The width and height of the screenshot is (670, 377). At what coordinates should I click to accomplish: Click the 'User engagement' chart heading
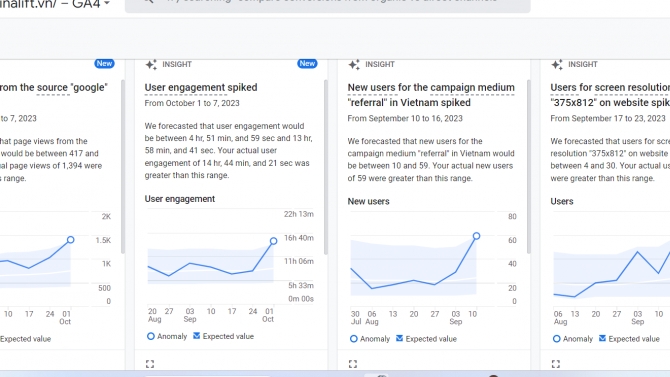pos(179,199)
